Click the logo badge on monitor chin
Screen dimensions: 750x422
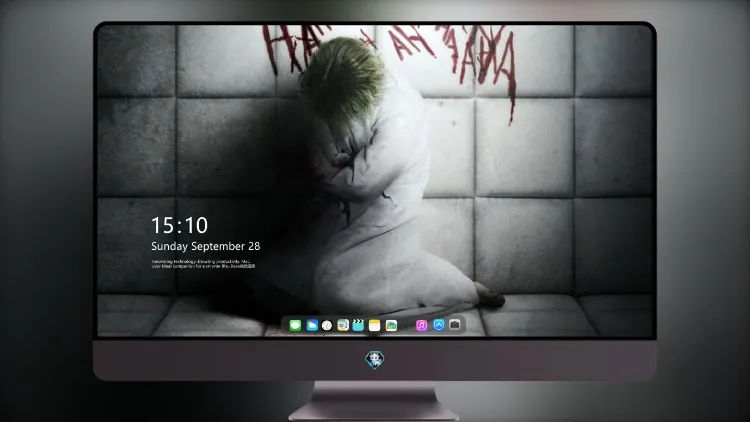375,360
